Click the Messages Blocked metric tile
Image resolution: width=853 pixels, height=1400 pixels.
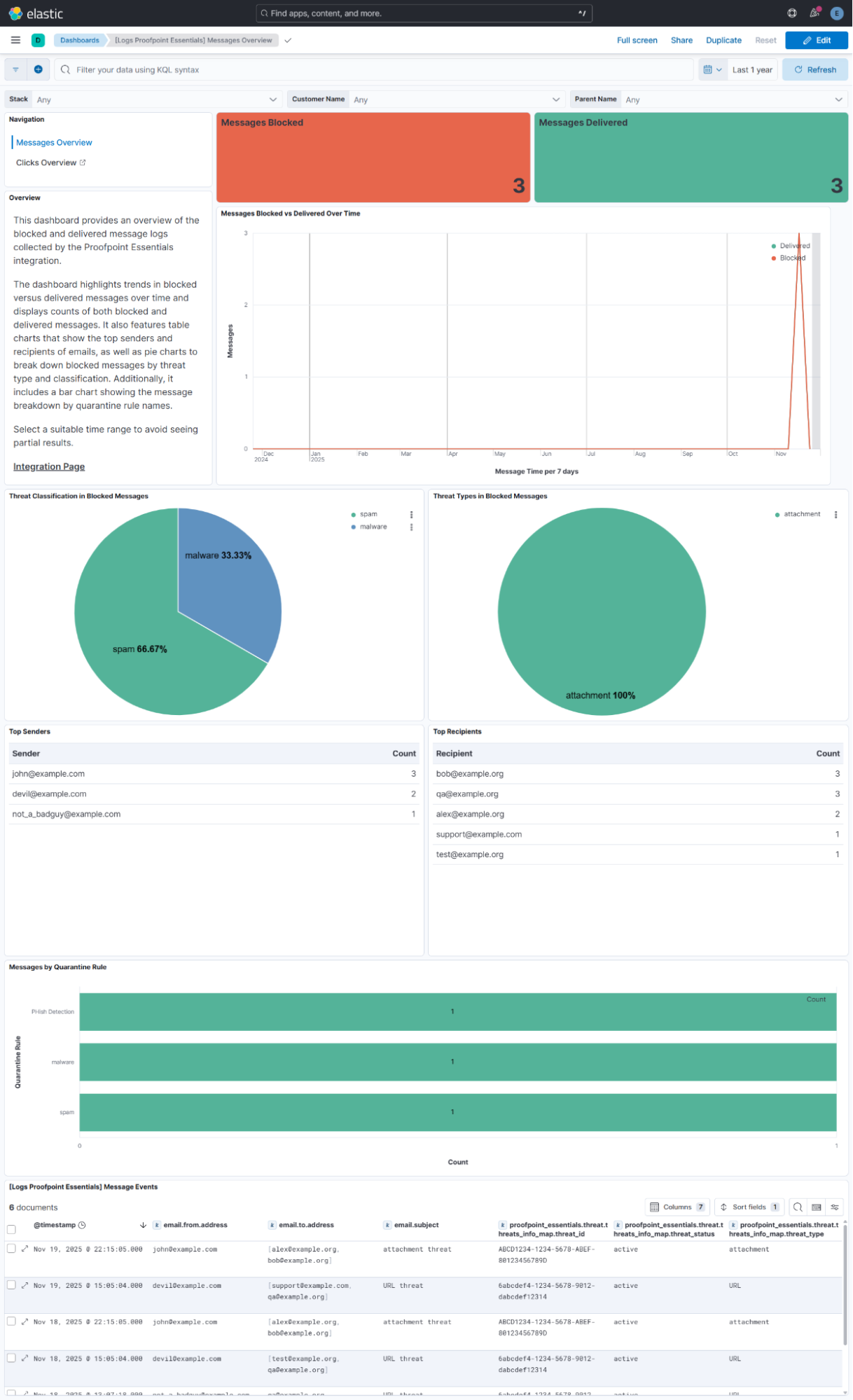373,158
